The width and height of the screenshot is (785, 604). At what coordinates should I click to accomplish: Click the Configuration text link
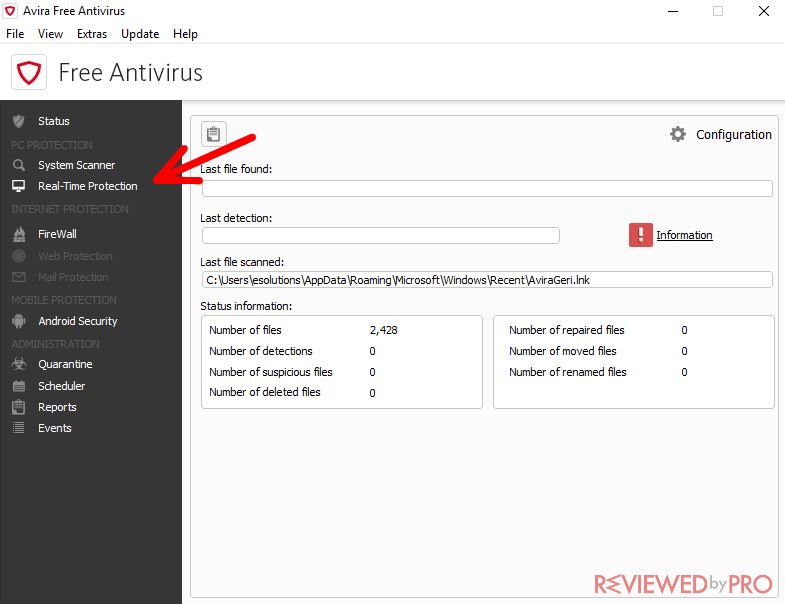tap(733, 135)
